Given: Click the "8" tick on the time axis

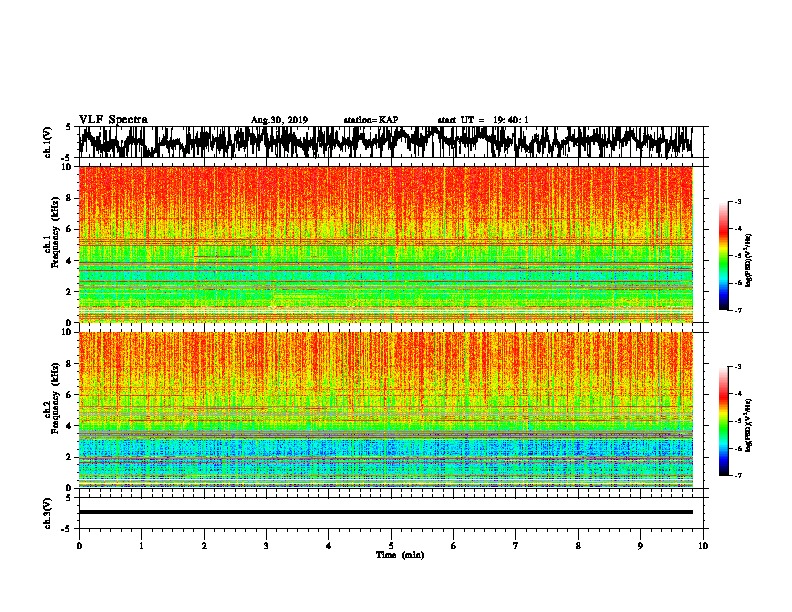Looking at the screenshot, I should [x=578, y=546].
